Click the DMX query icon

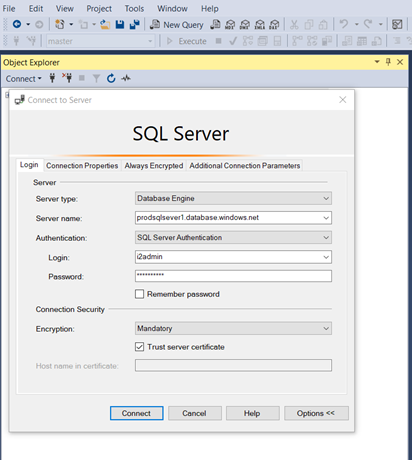(x=245, y=25)
